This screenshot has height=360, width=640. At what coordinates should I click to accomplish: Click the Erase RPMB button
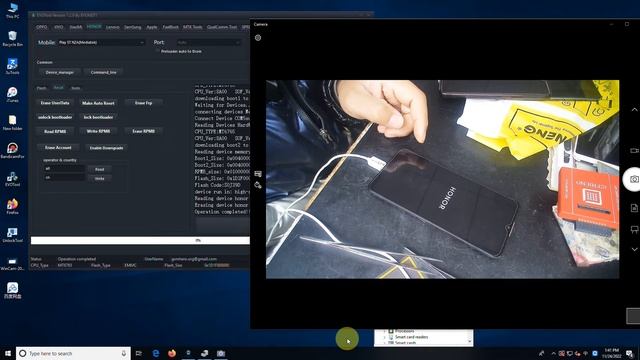tap(144, 131)
